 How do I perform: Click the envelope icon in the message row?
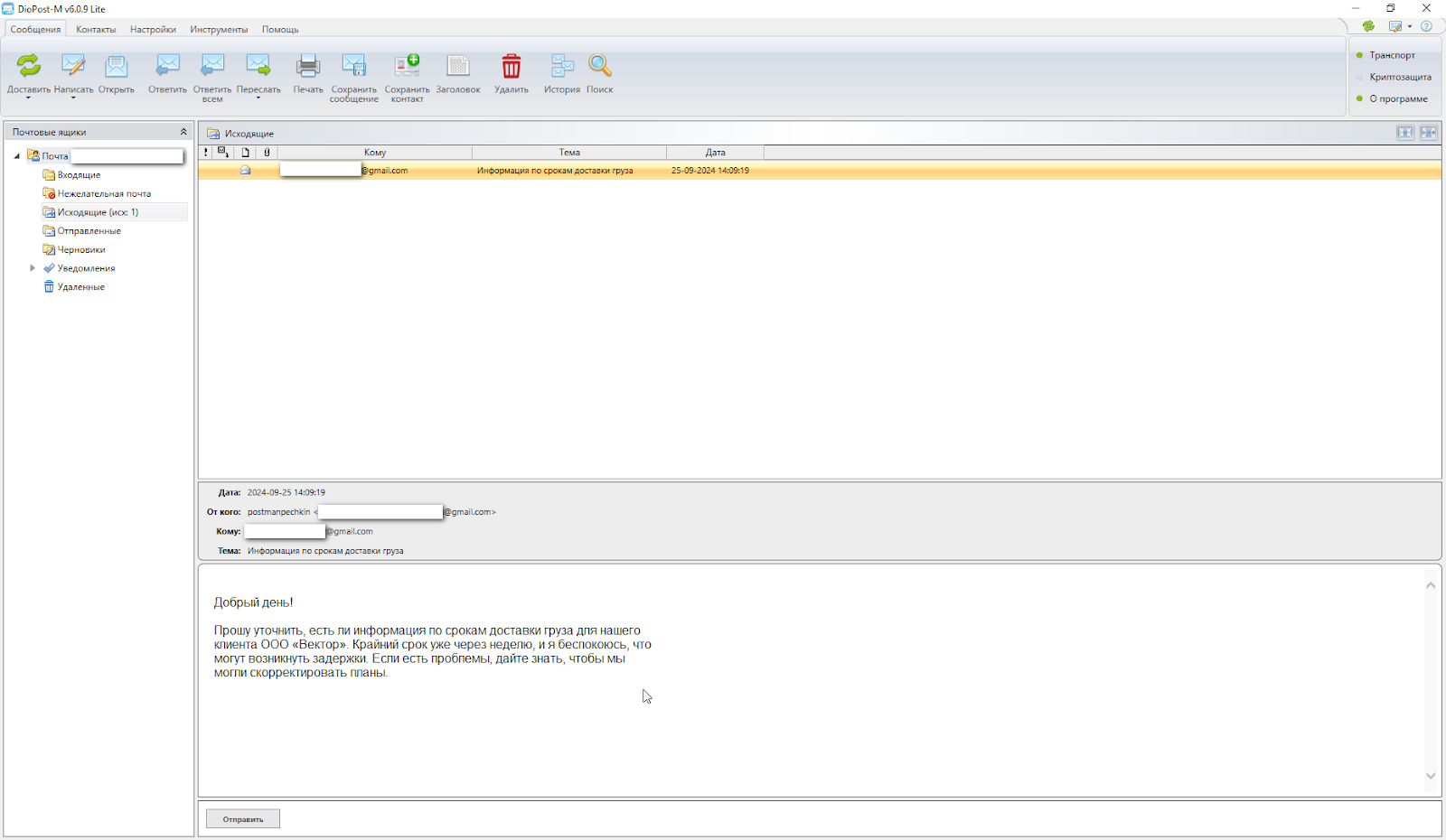(x=245, y=170)
